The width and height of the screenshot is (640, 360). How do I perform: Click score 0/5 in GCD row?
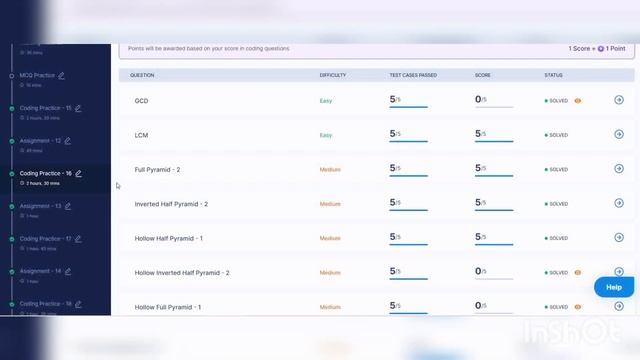481,99
